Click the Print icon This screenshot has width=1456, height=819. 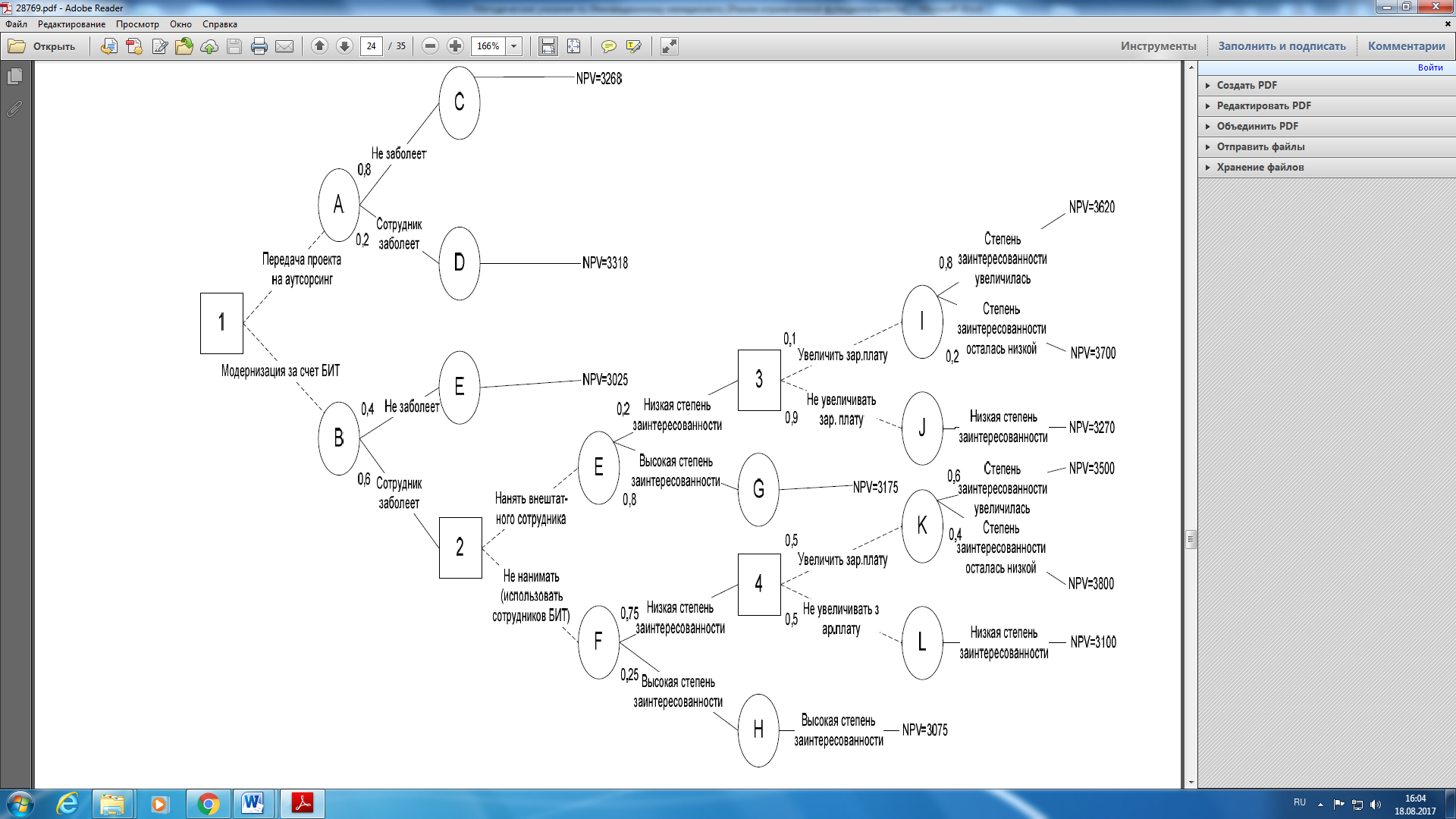pyautogui.click(x=259, y=46)
